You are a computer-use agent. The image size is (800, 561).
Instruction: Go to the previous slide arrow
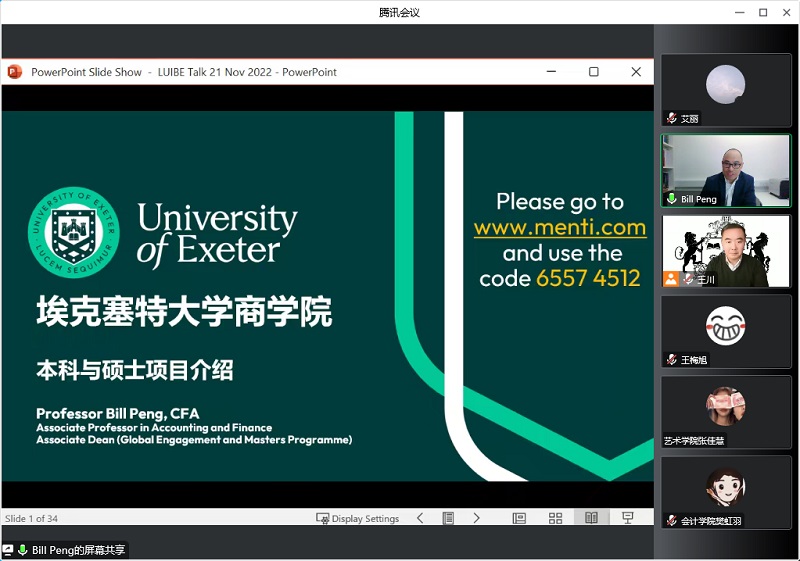pyautogui.click(x=420, y=518)
